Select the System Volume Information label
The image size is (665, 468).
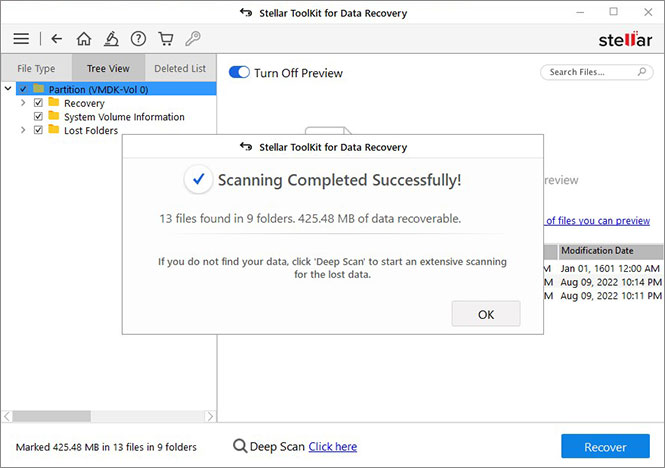[124, 117]
